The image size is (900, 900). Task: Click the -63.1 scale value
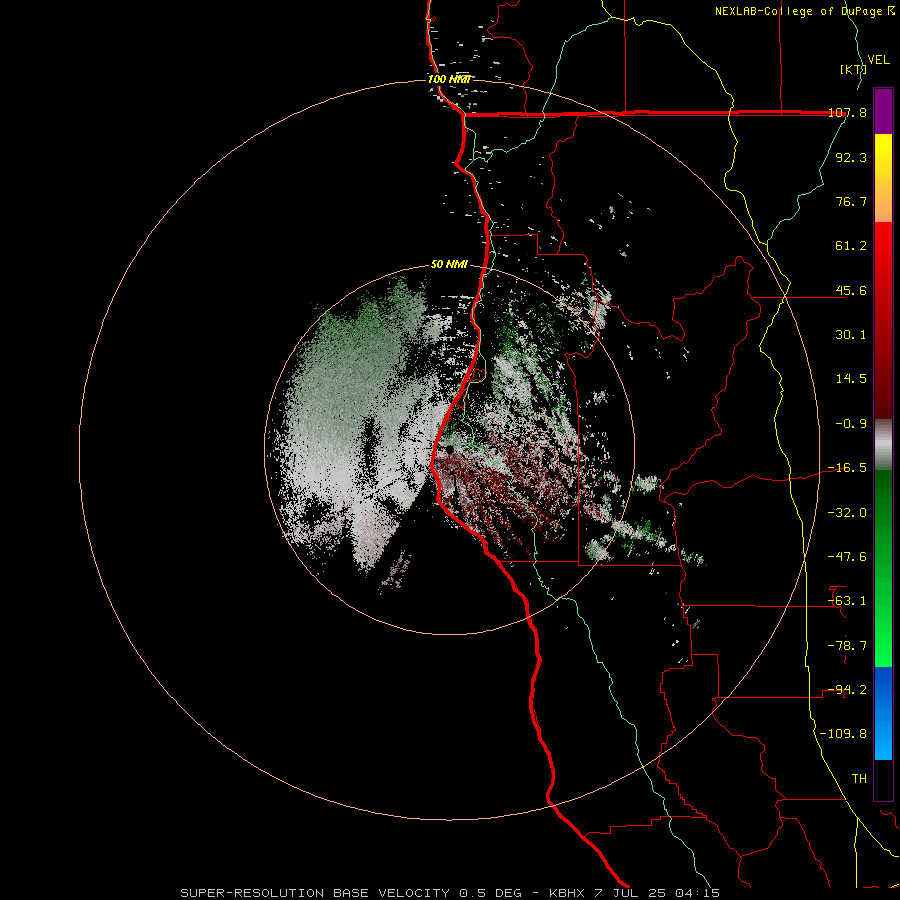coord(847,601)
